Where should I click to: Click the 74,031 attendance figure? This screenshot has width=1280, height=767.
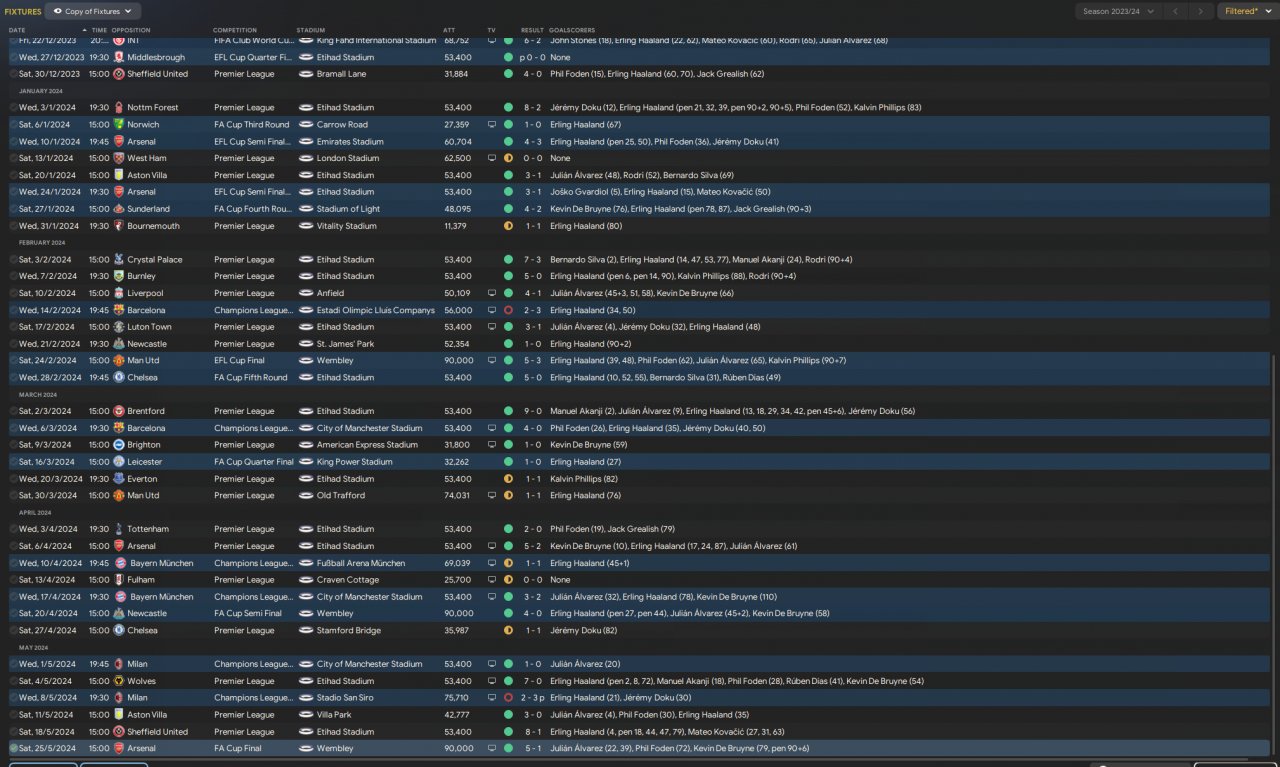[457, 496]
